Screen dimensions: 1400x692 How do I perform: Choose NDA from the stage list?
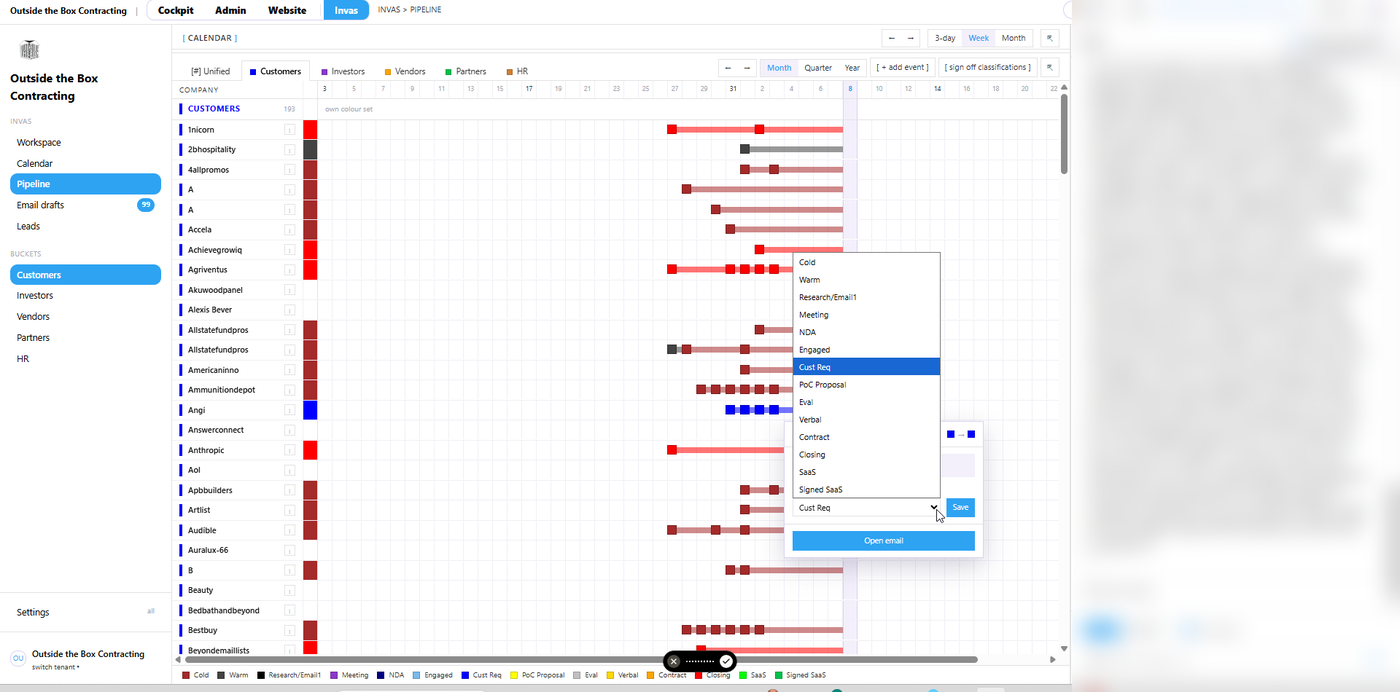click(867, 332)
